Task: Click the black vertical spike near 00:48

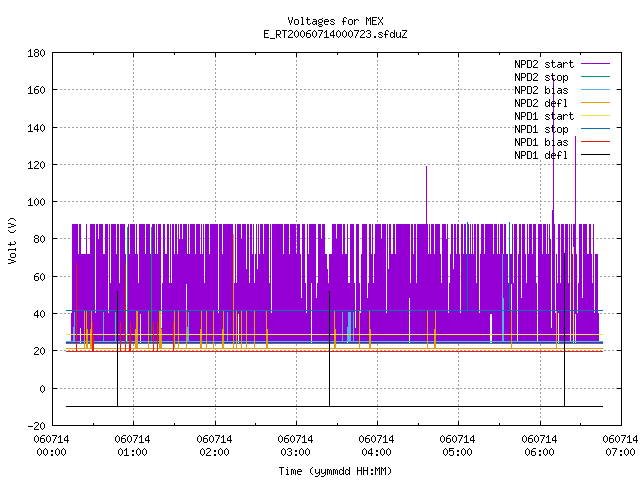Action: pyautogui.click(x=118, y=349)
